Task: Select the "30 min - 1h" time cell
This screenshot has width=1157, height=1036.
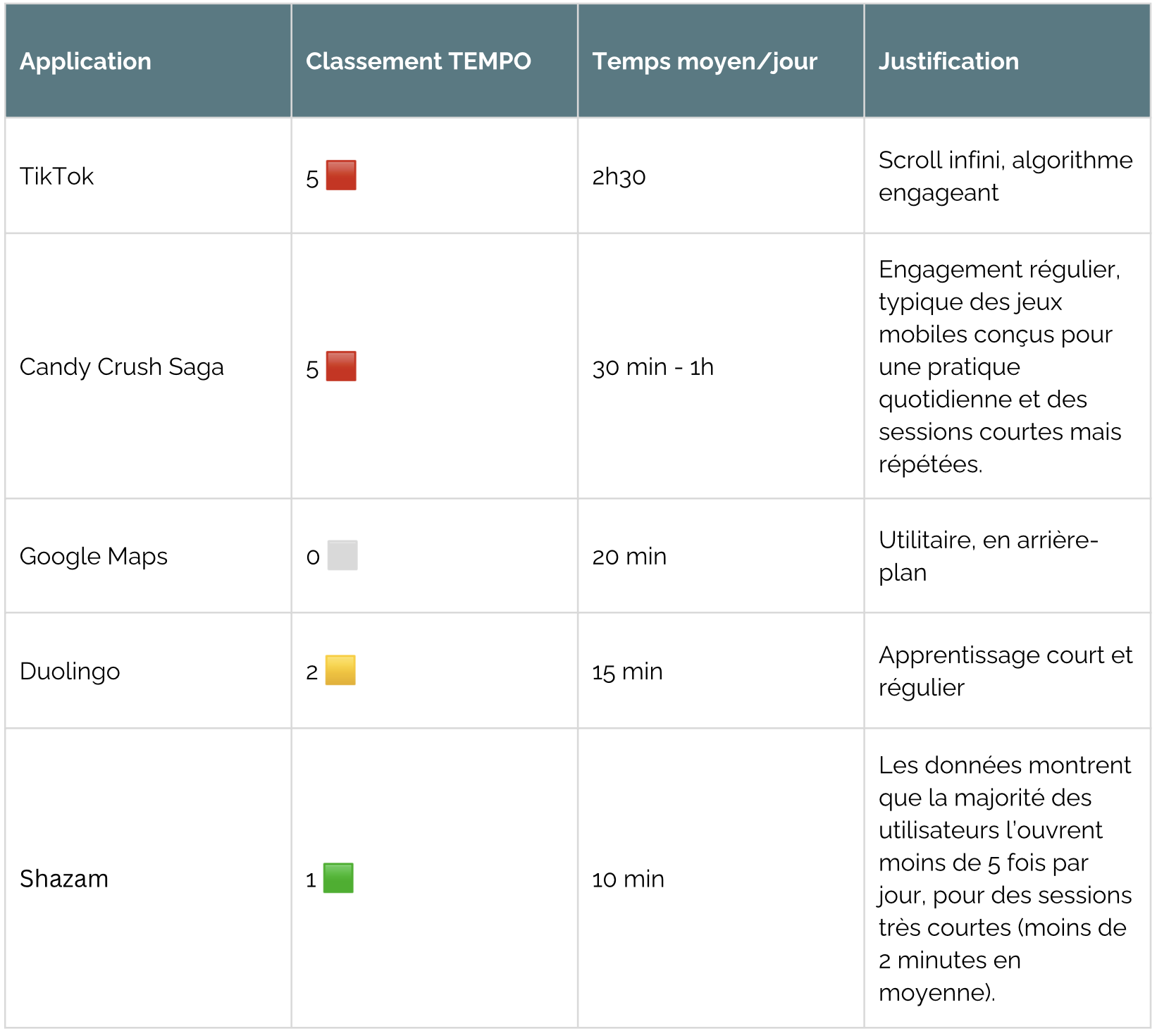Action: (652, 367)
